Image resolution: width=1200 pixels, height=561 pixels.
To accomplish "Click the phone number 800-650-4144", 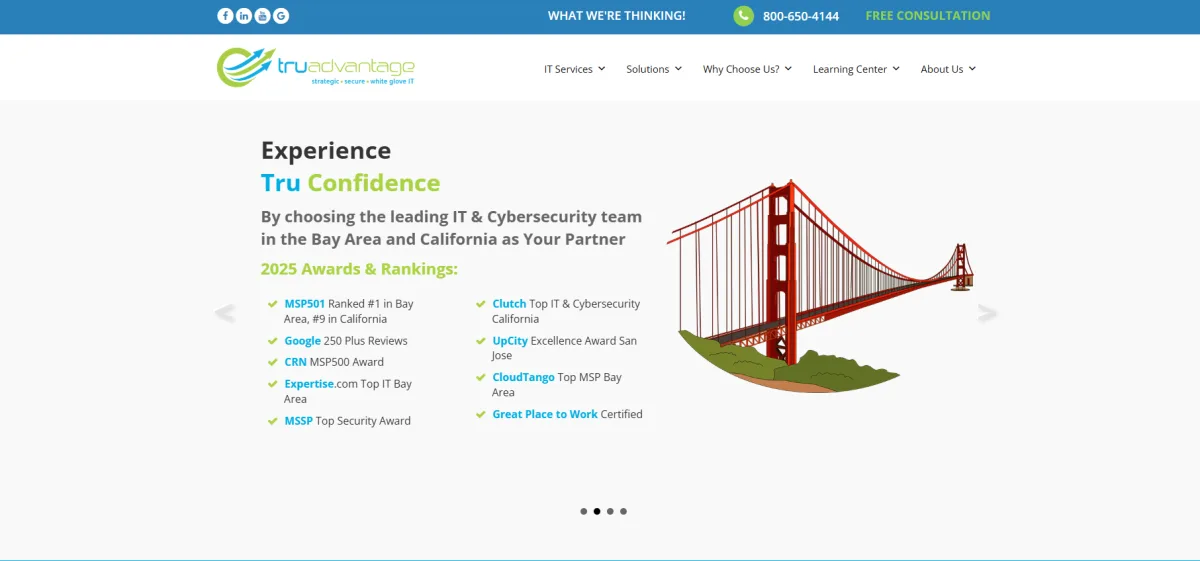I will click(801, 16).
